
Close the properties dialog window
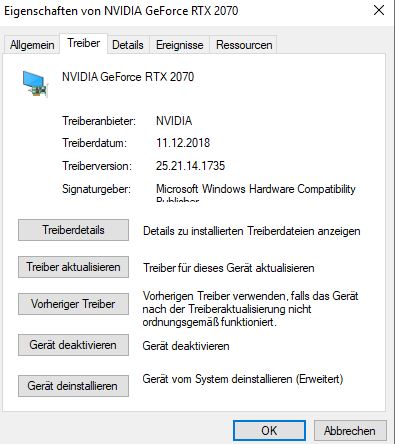[379, 11]
